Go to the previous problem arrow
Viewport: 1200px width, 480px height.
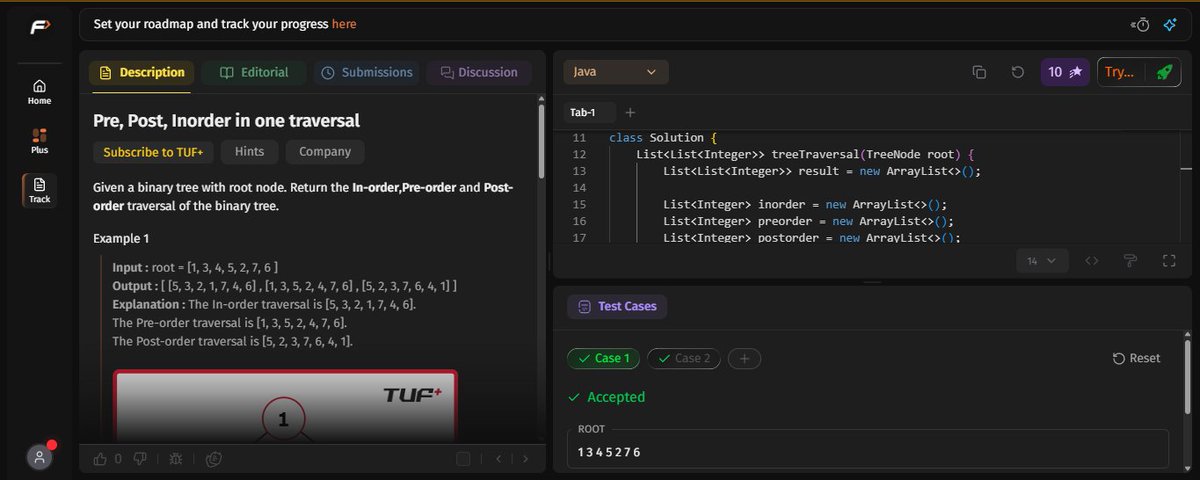[498, 459]
